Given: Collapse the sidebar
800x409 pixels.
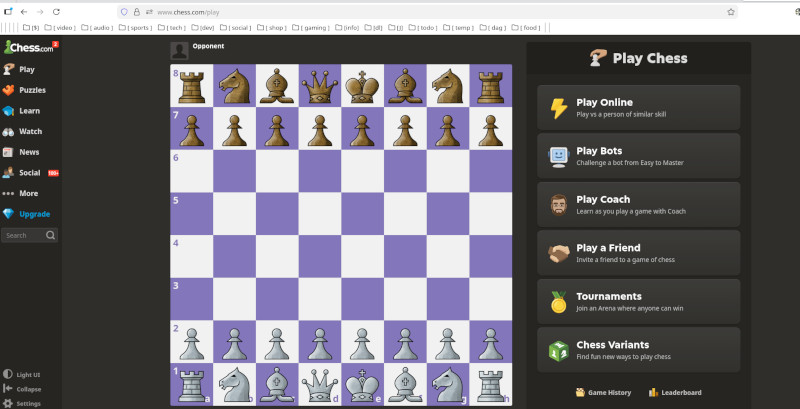Looking at the screenshot, I should [22, 389].
